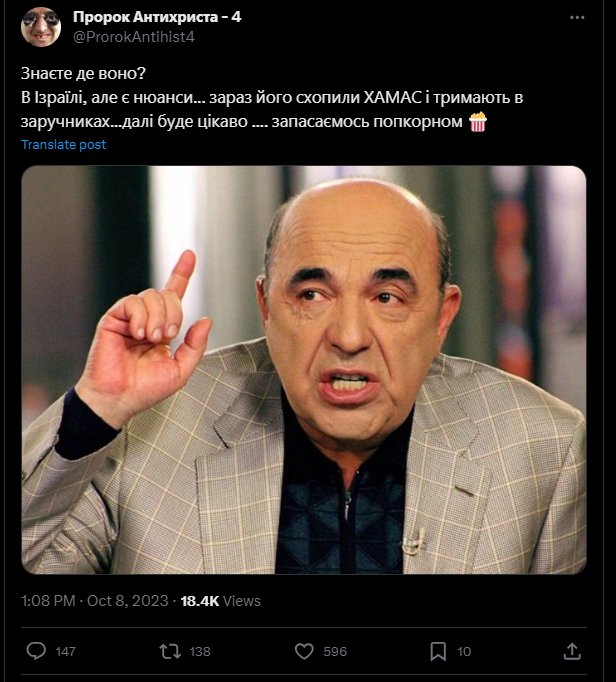Click the 138 reposts count
616x682 pixels.
(x=200, y=651)
